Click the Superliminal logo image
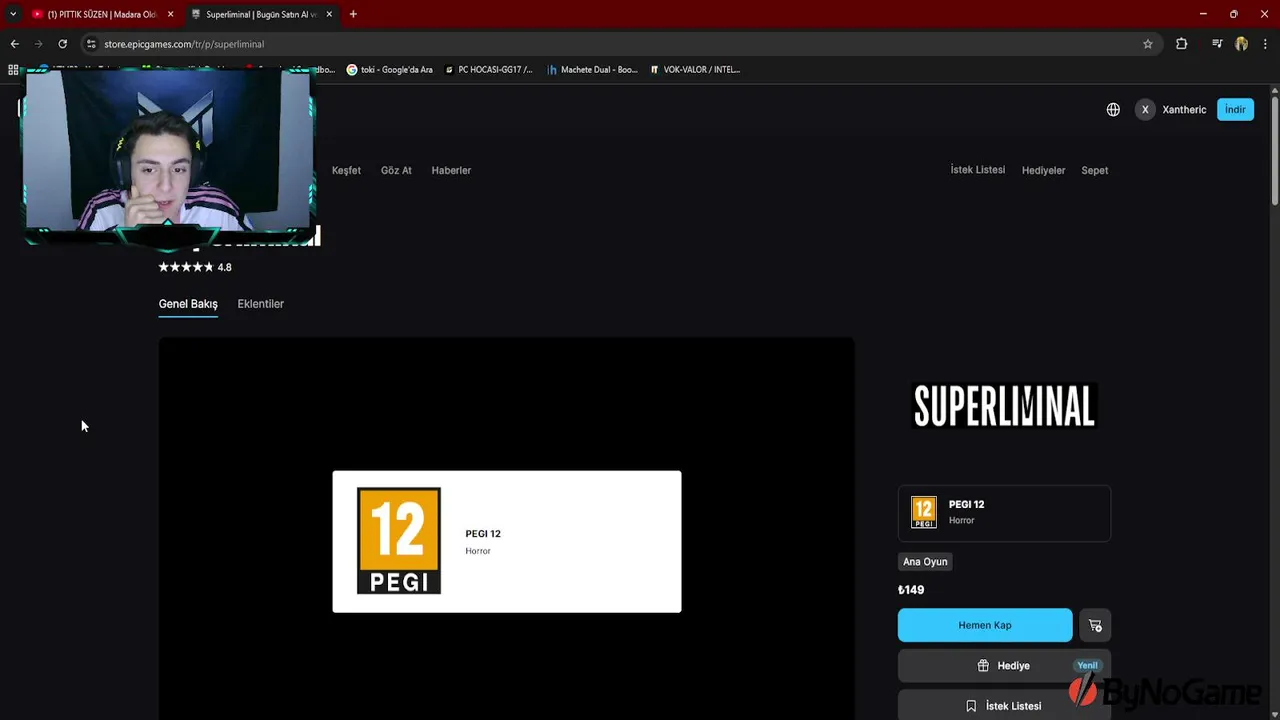 [x=1005, y=406]
